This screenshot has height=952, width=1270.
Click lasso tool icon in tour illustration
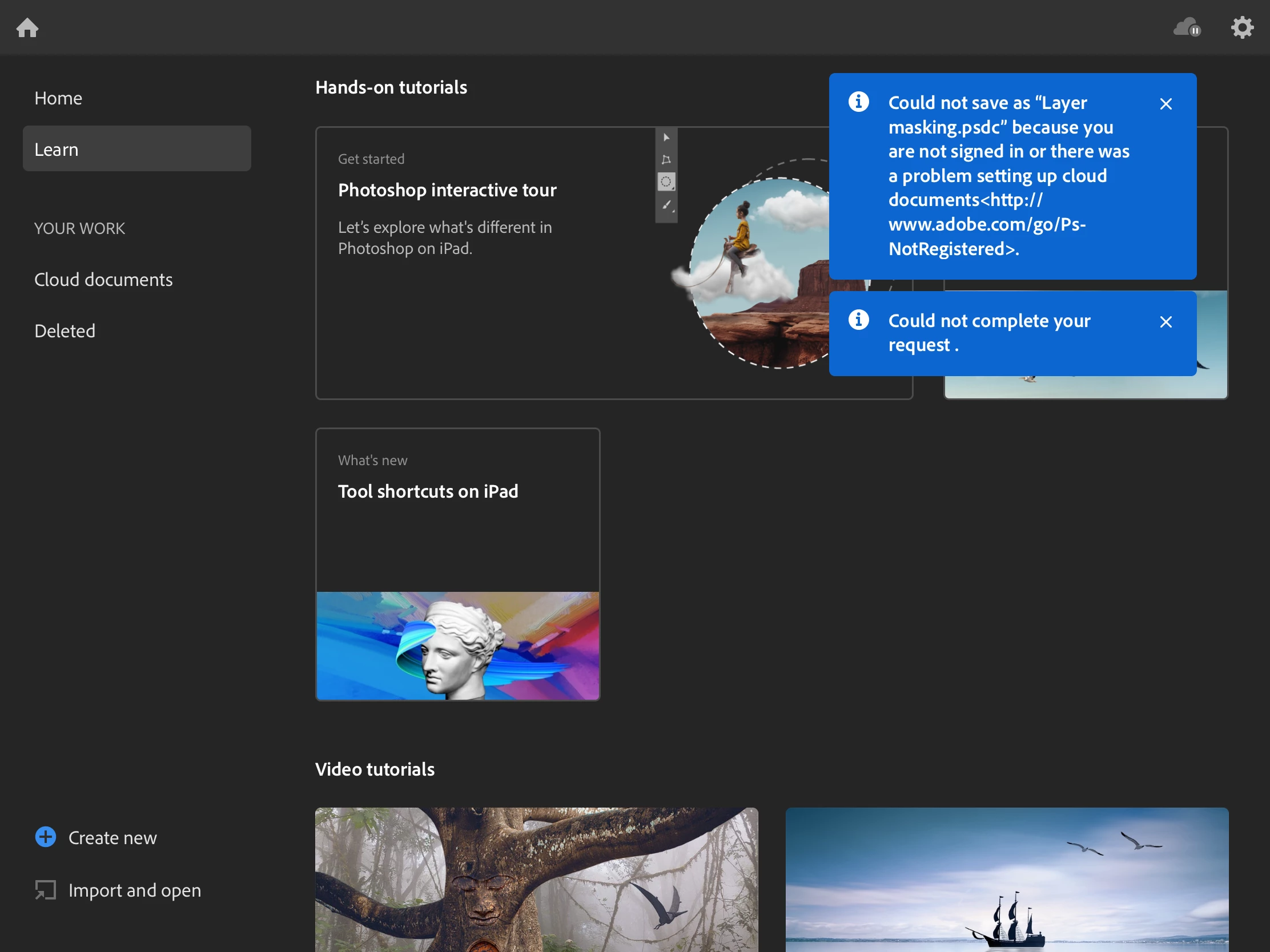(666, 183)
